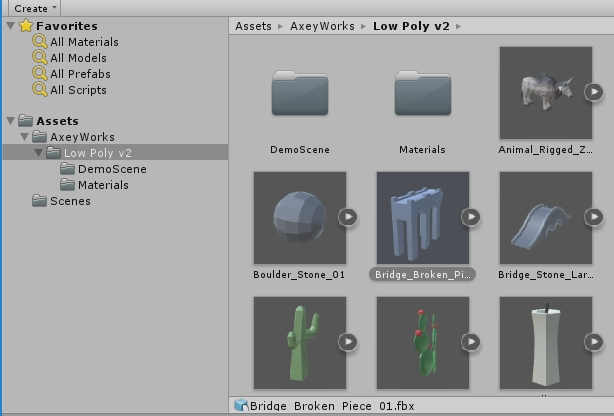
Task: Select the All Materials saved search
Action: [84, 42]
